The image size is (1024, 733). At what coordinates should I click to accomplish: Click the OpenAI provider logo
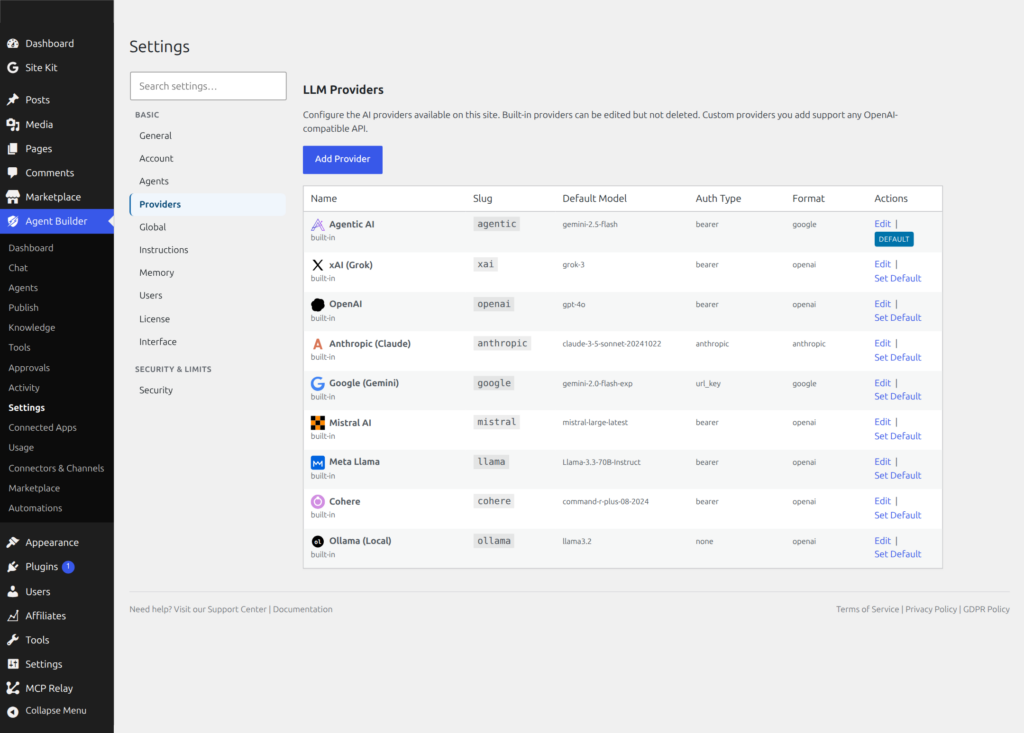point(317,304)
